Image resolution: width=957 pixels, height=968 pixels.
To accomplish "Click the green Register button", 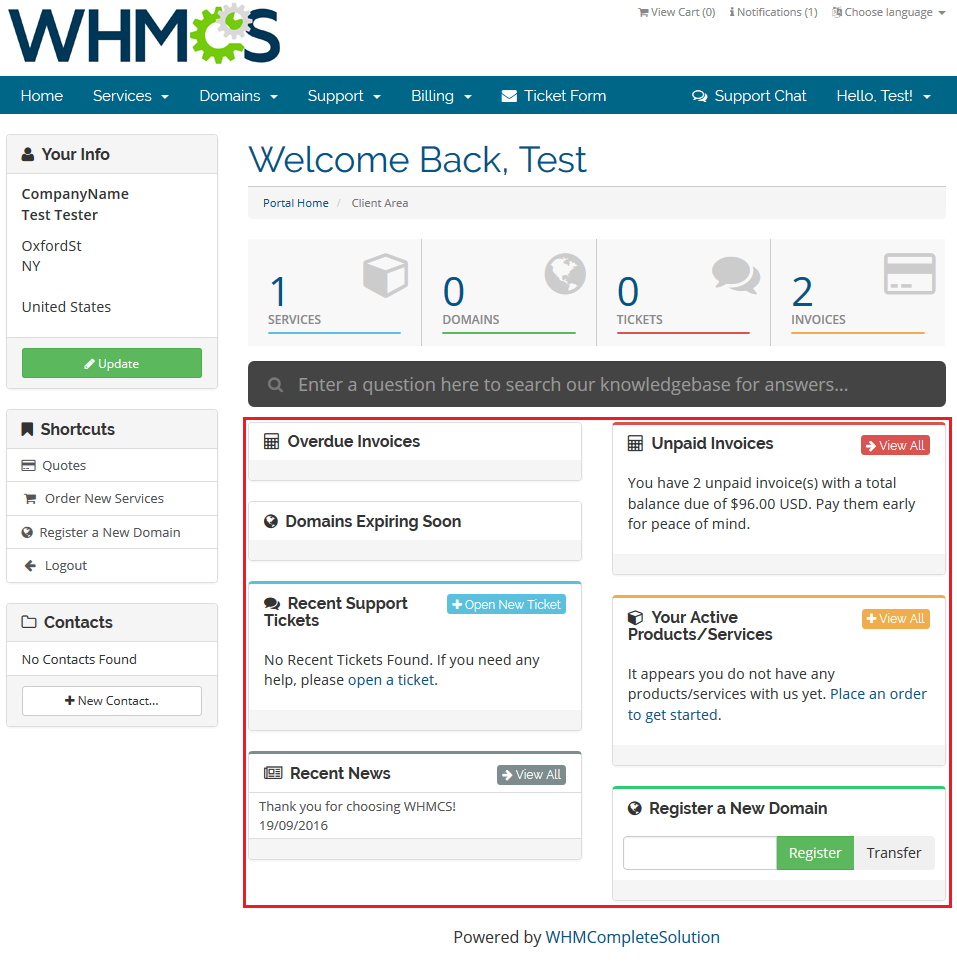I will [x=815, y=853].
